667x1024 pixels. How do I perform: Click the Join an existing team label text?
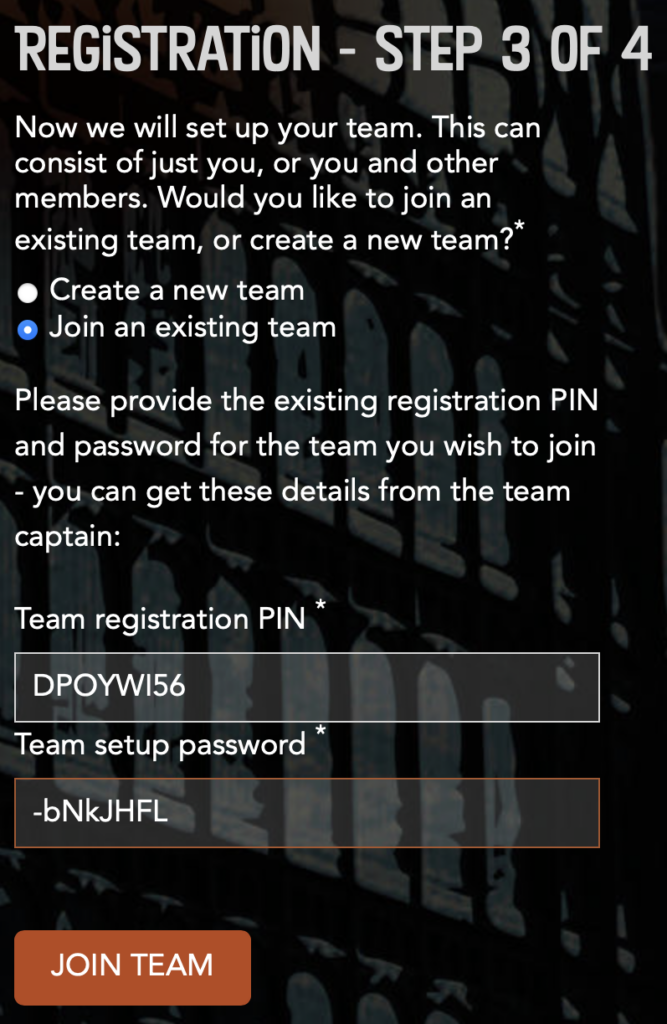[x=193, y=328]
